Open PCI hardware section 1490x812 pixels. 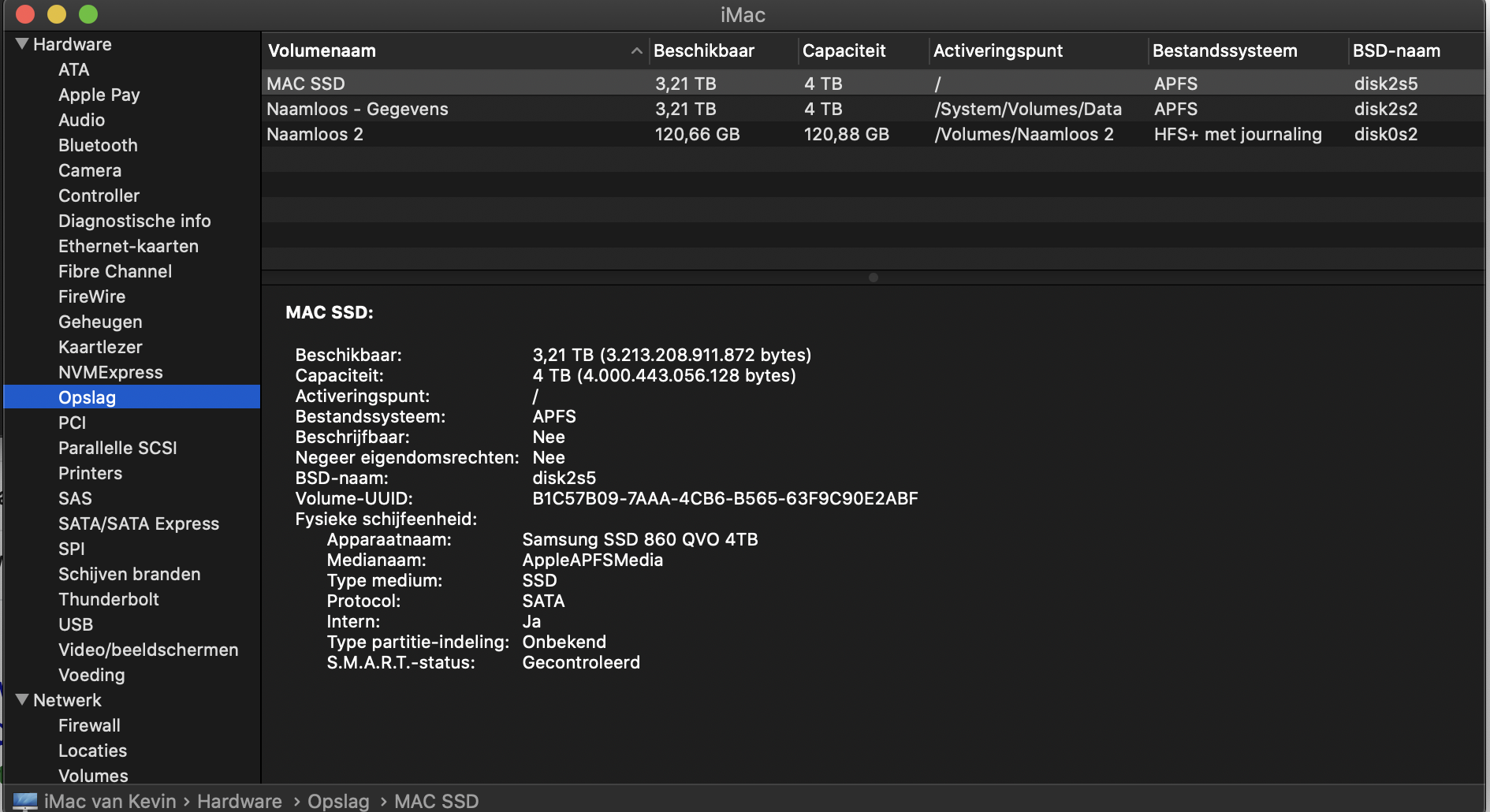[x=72, y=423]
